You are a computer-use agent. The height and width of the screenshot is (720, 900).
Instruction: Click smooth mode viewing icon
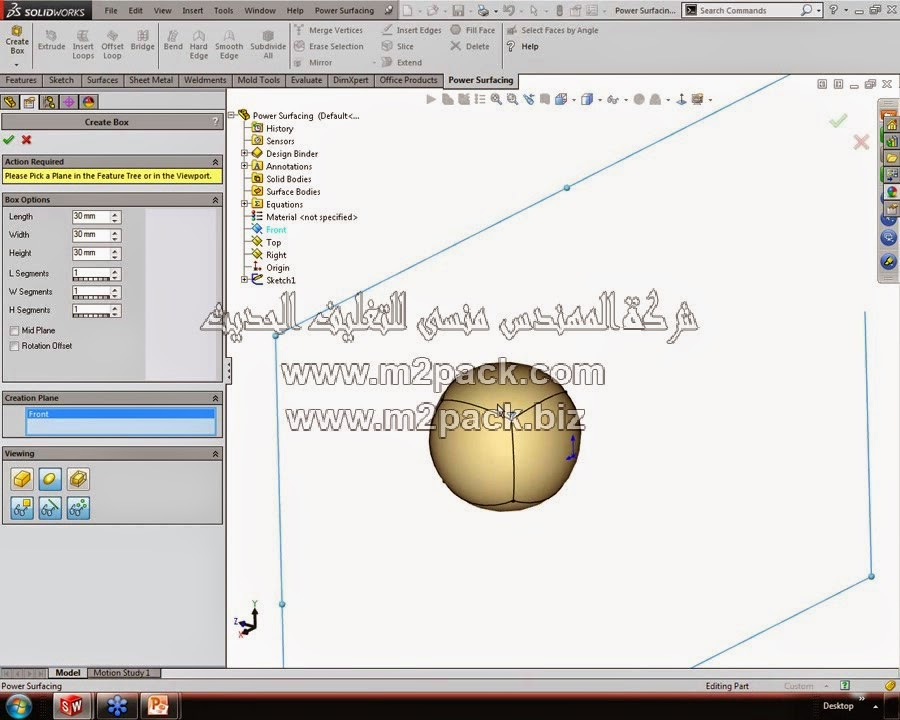[x=50, y=479]
